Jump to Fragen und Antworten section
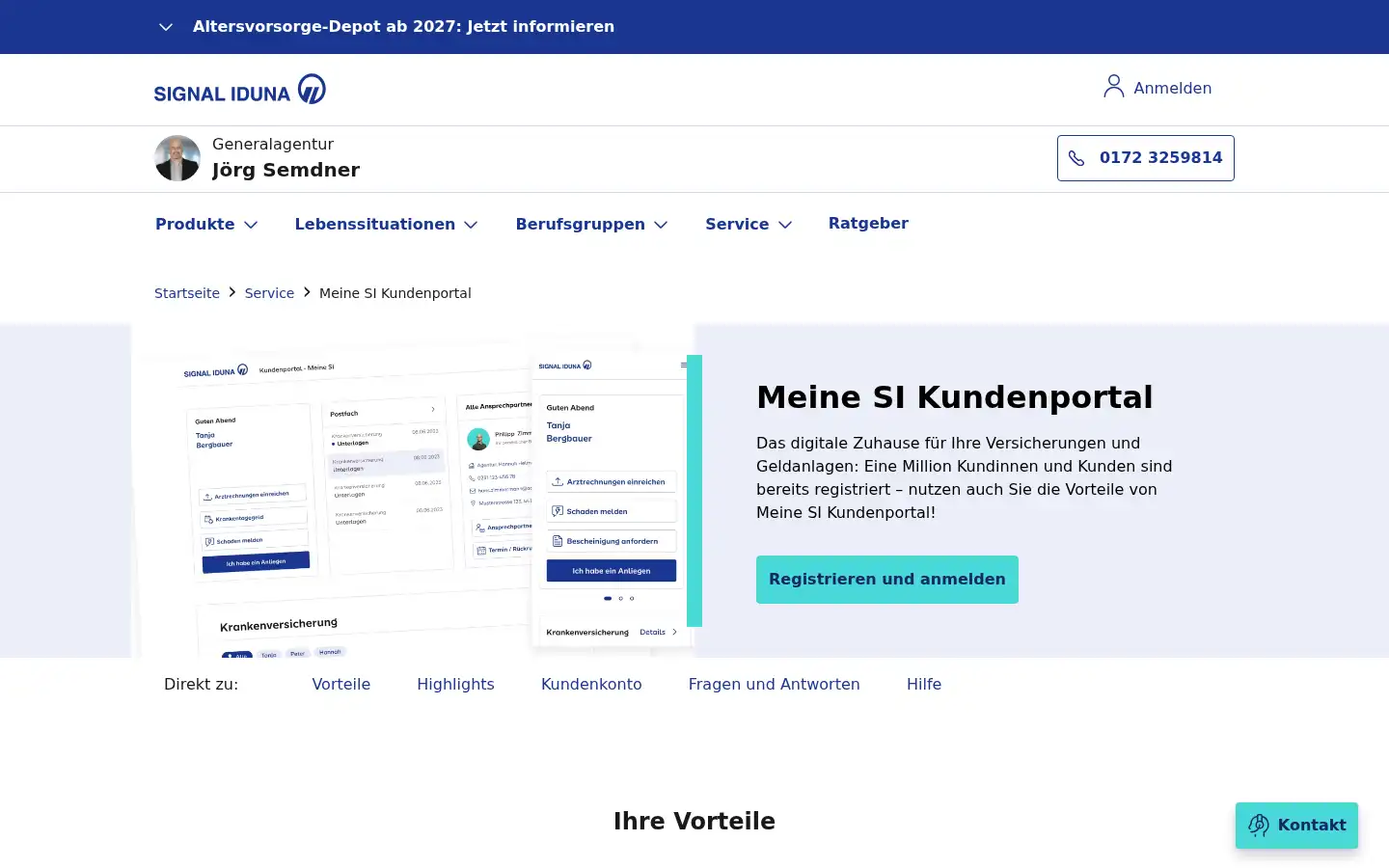The width and height of the screenshot is (1389, 868). pos(774,684)
